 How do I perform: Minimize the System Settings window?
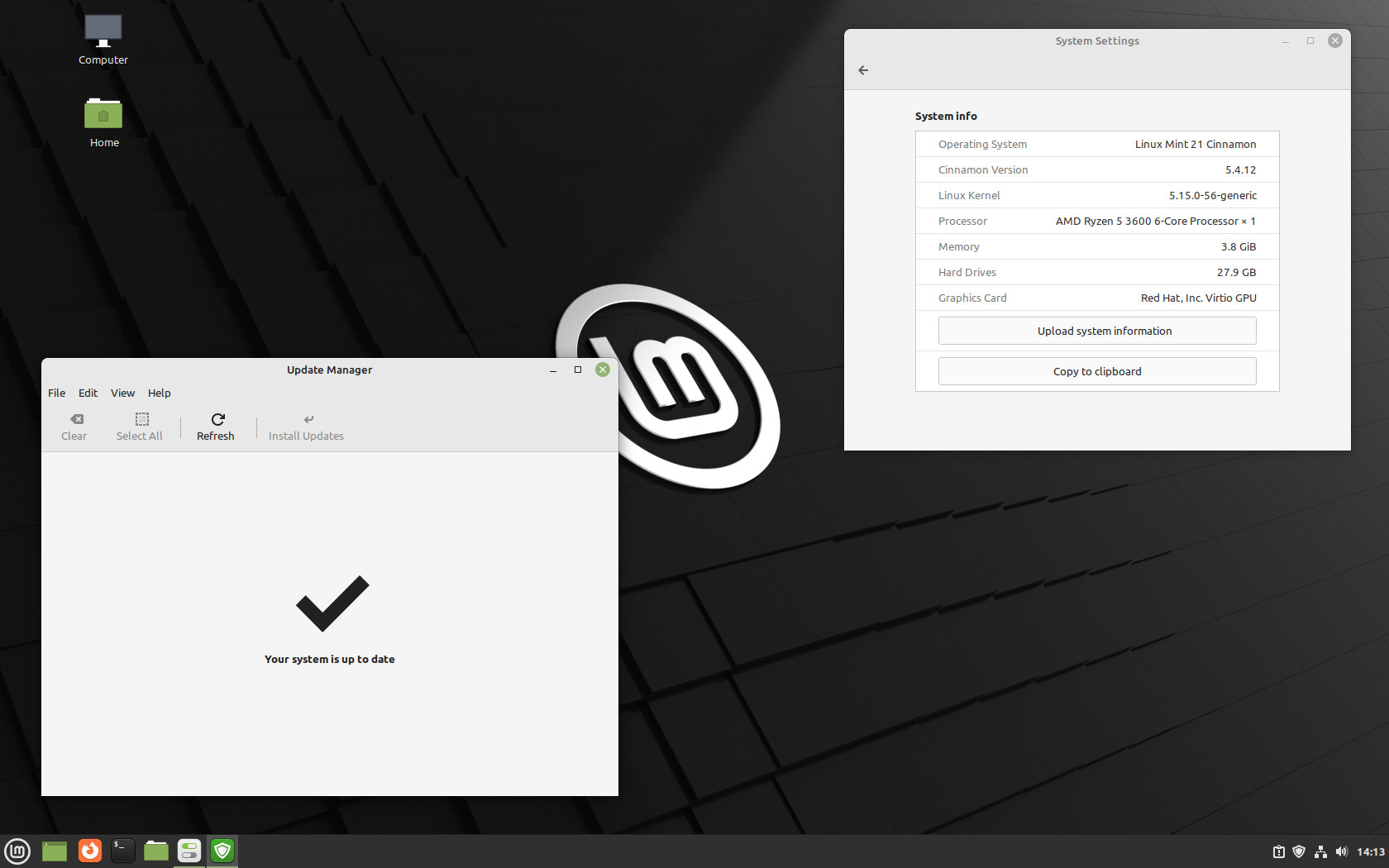tap(1286, 41)
